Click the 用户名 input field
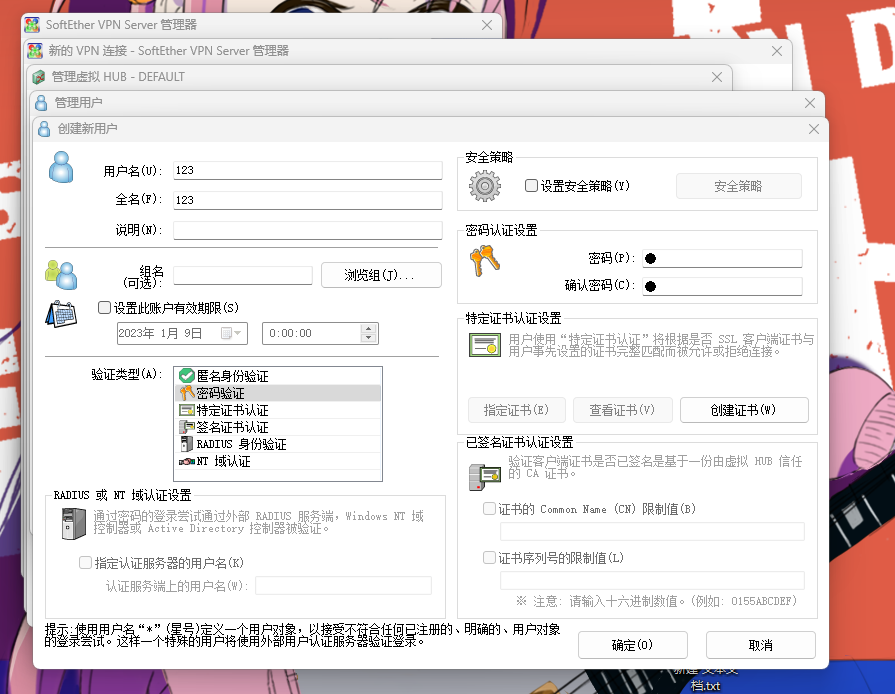This screenshot has height=694, width=895. coord(308,170)
